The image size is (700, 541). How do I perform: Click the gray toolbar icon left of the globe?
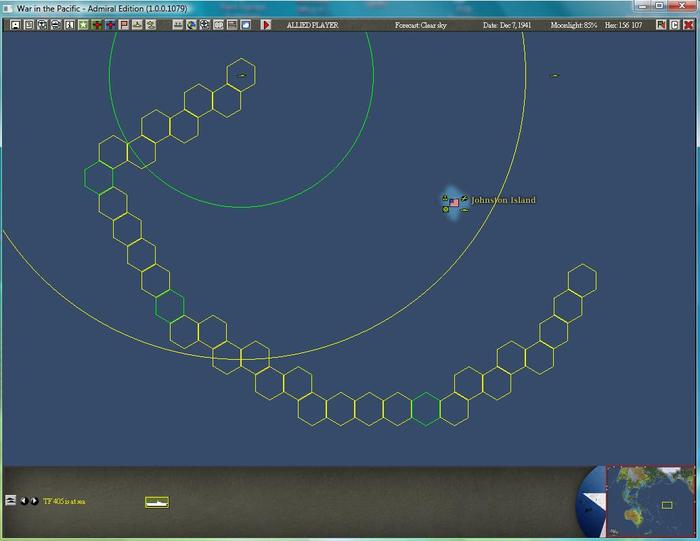pos(178,25)
